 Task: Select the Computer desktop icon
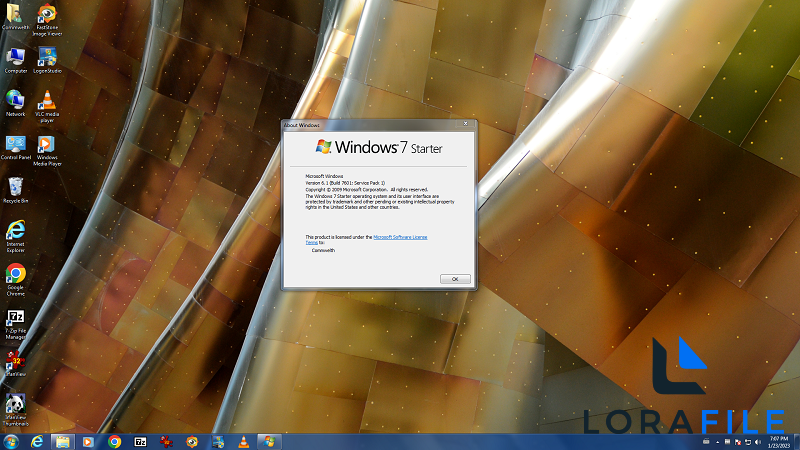(x=15, y=60)
